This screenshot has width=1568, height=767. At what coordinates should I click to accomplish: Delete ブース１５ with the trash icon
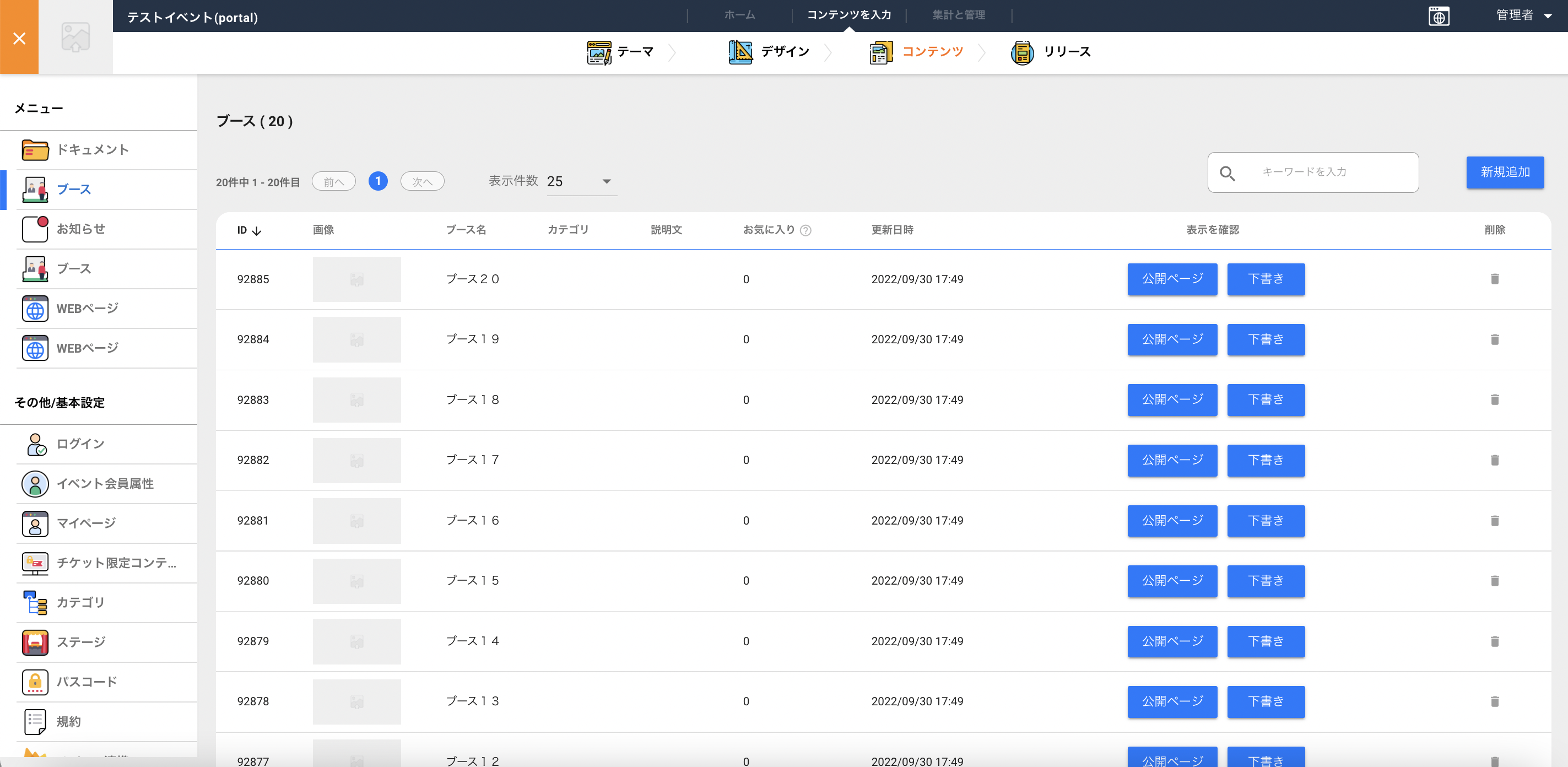(x=1494, y=581)
